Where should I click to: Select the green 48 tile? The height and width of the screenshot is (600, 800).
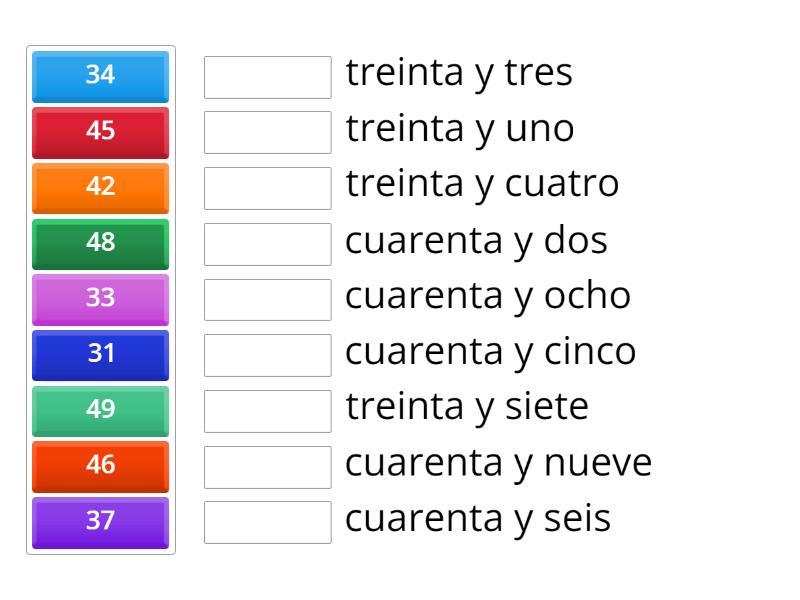(100, 243)
